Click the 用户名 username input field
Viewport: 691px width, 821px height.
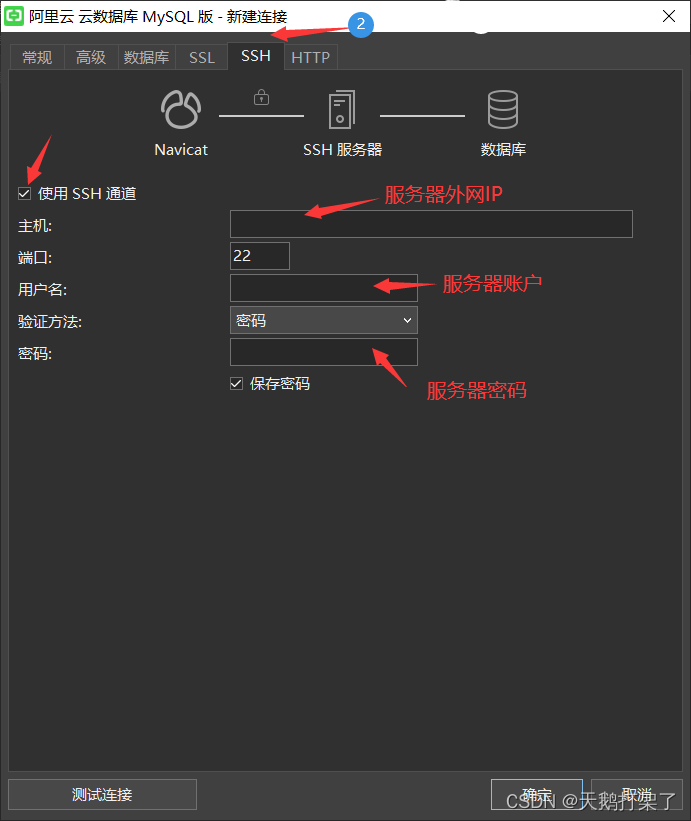pos(324,288)
